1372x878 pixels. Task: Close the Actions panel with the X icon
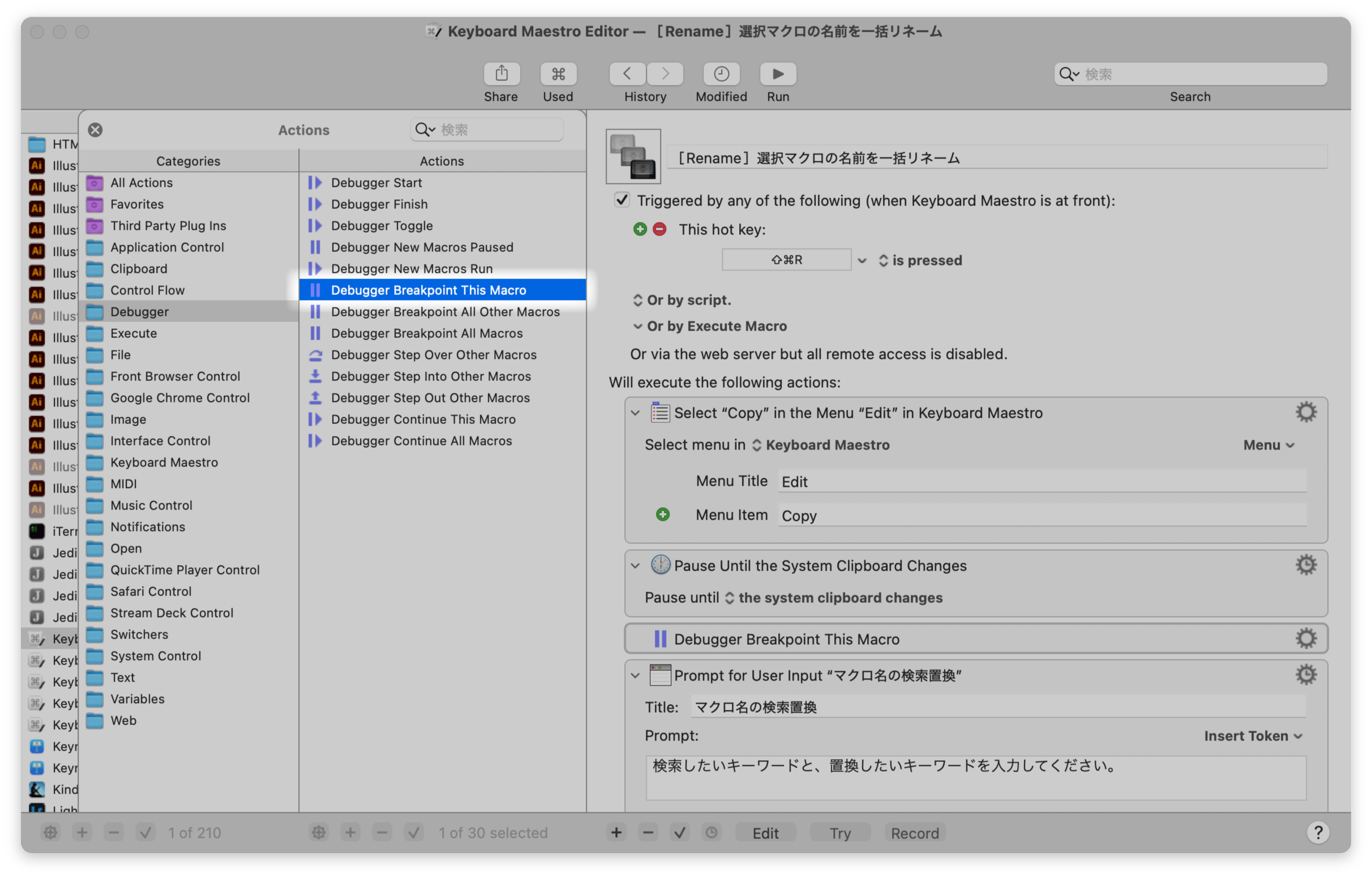(95, 130)
